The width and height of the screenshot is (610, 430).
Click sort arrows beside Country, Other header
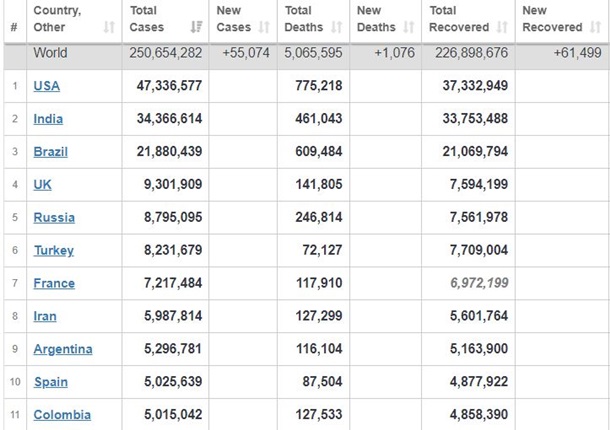(x=108, y=28)
